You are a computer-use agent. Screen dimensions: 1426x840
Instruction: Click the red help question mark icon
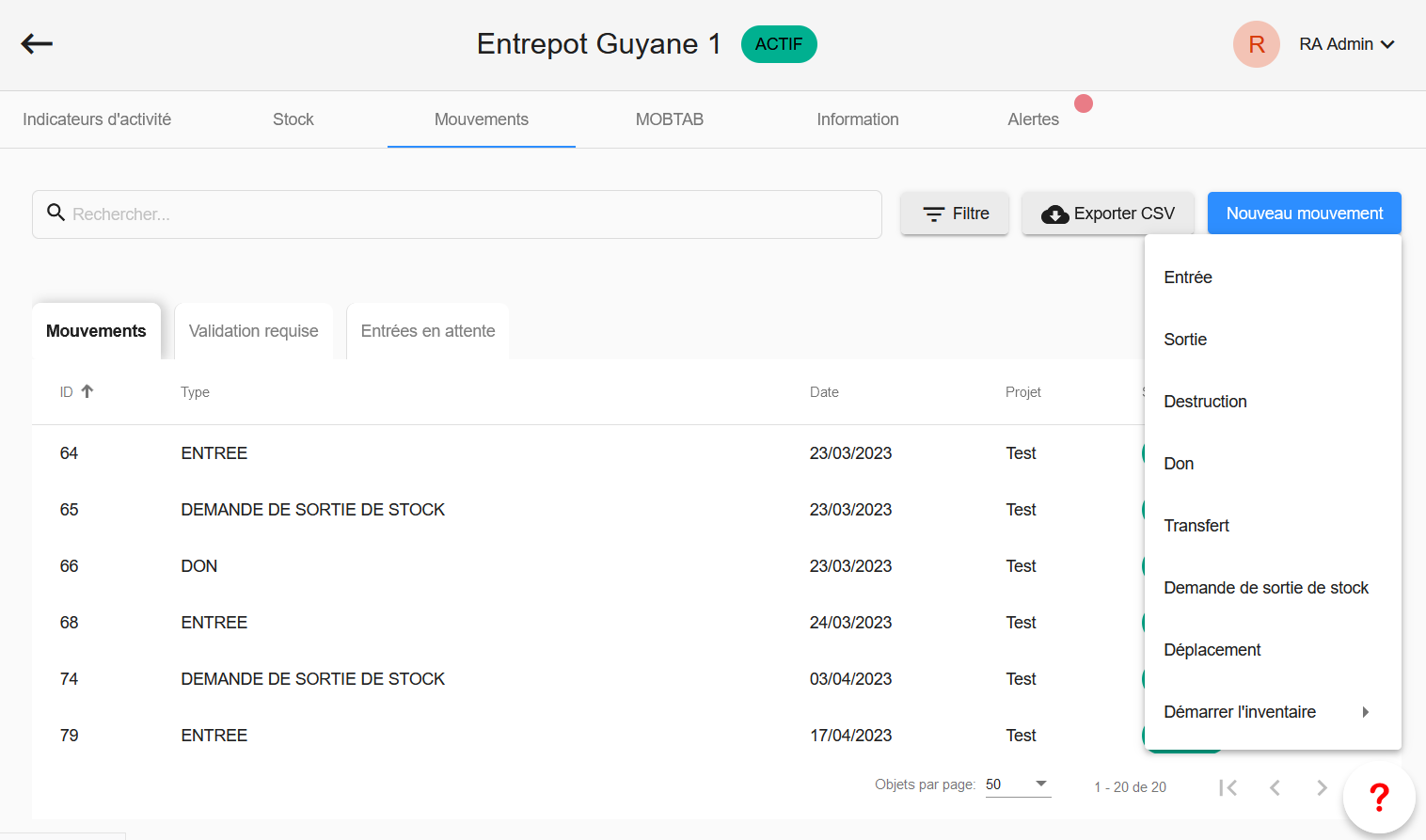(1378, 797)
